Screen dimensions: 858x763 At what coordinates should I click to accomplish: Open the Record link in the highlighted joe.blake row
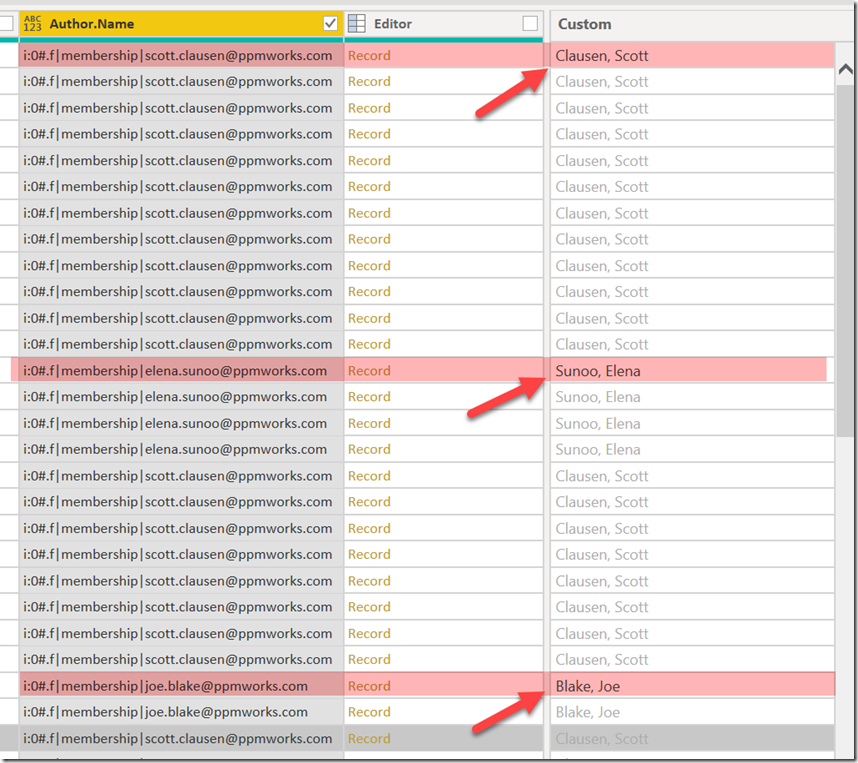(x=369, y=686)
